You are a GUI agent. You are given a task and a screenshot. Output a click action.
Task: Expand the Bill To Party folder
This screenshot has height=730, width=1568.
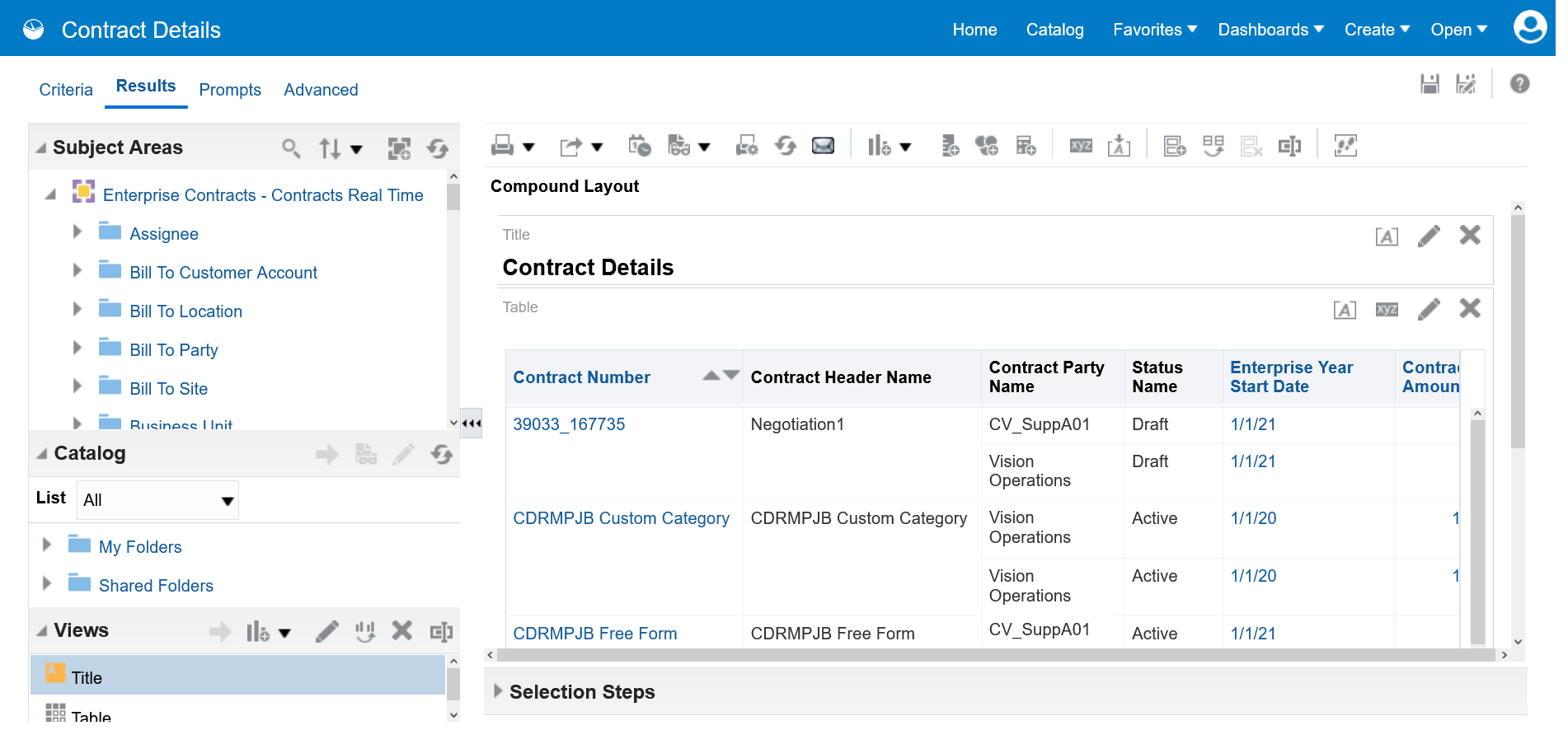pyautogui.click(x=77, y=348)
